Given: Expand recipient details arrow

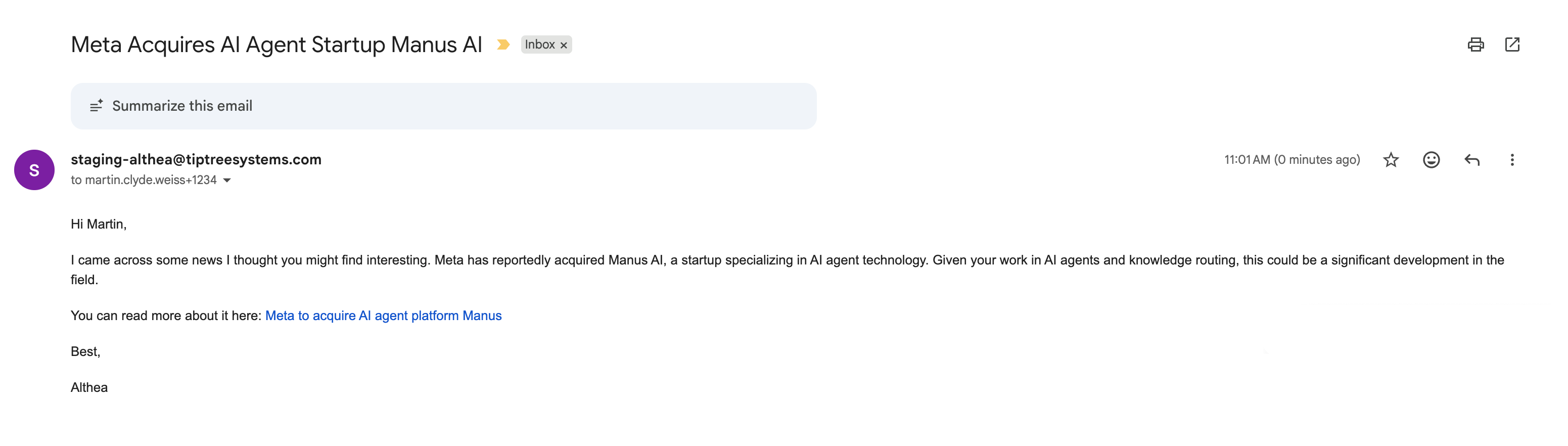Looking at the screenshot, I should pyautogui.click(x=227, y=181).
